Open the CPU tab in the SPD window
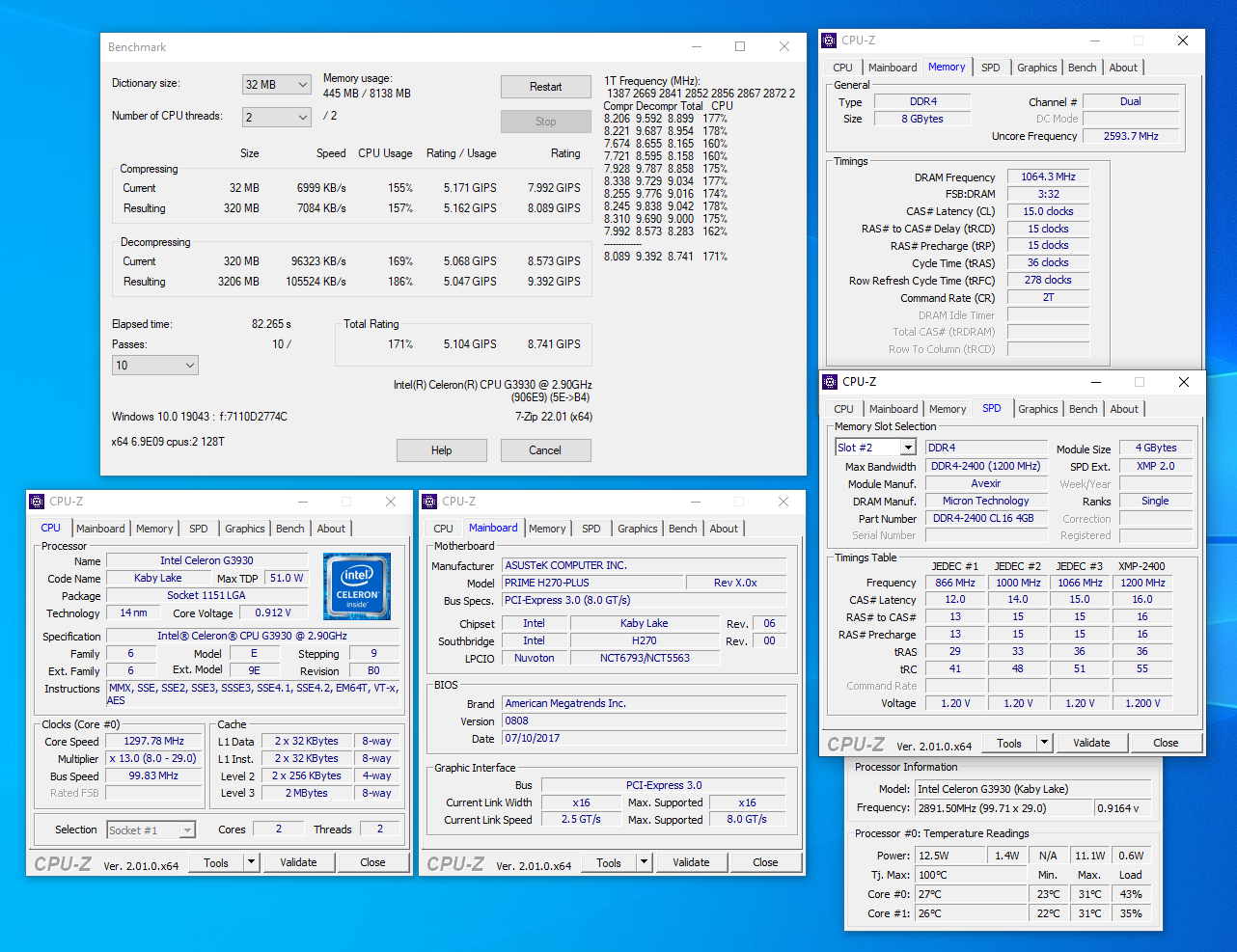 point(844,409)
